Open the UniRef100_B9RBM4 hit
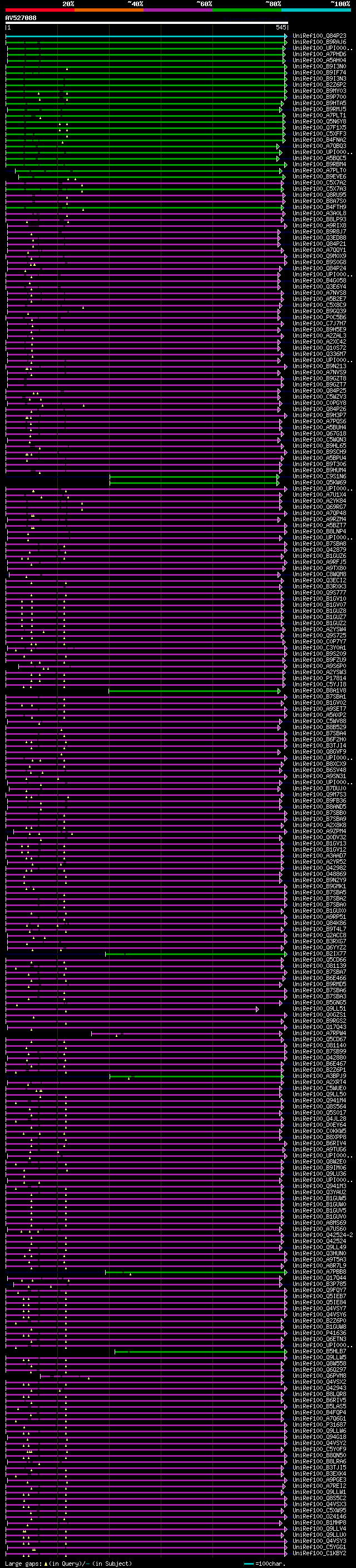This screenshot has height=1568, width=356. pyautogui.click(x=319, y=164)
